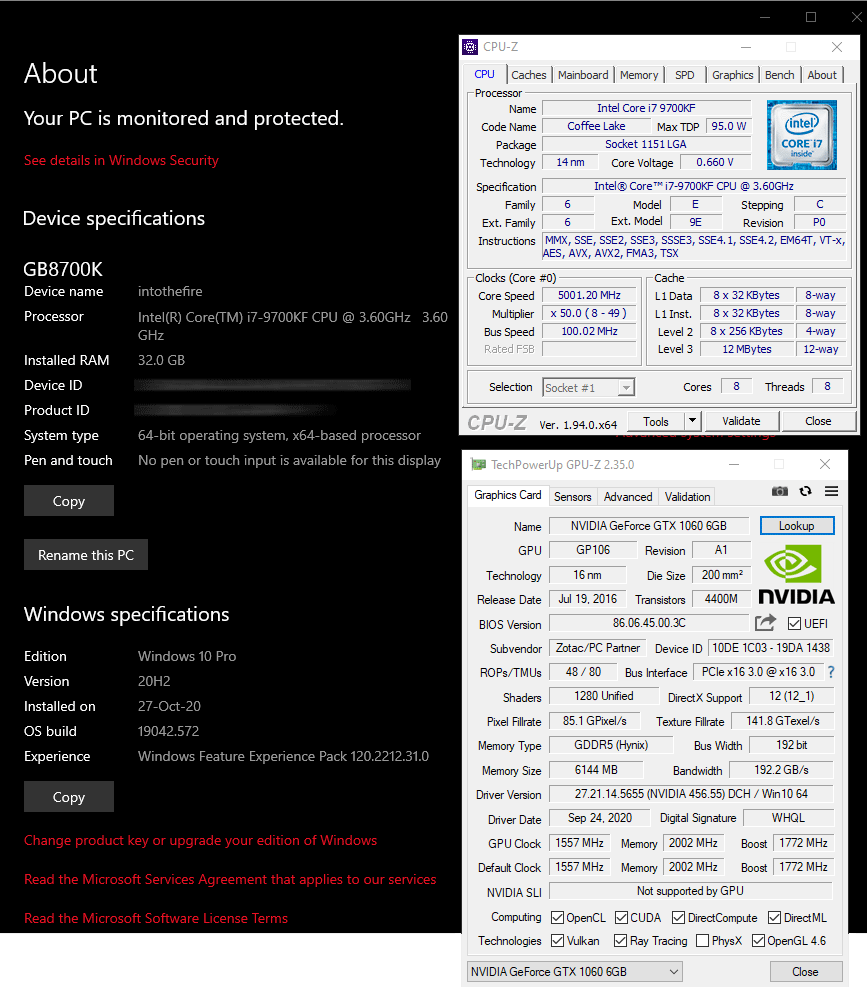Maximize the Settings About window

(x=811, y=17)
